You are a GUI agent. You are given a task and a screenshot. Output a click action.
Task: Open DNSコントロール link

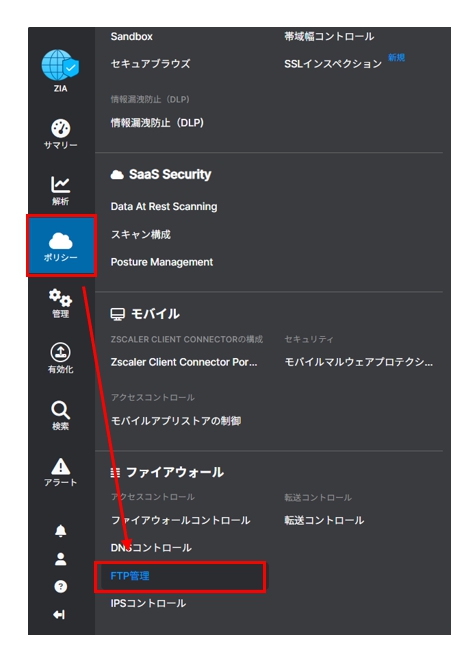151,548
